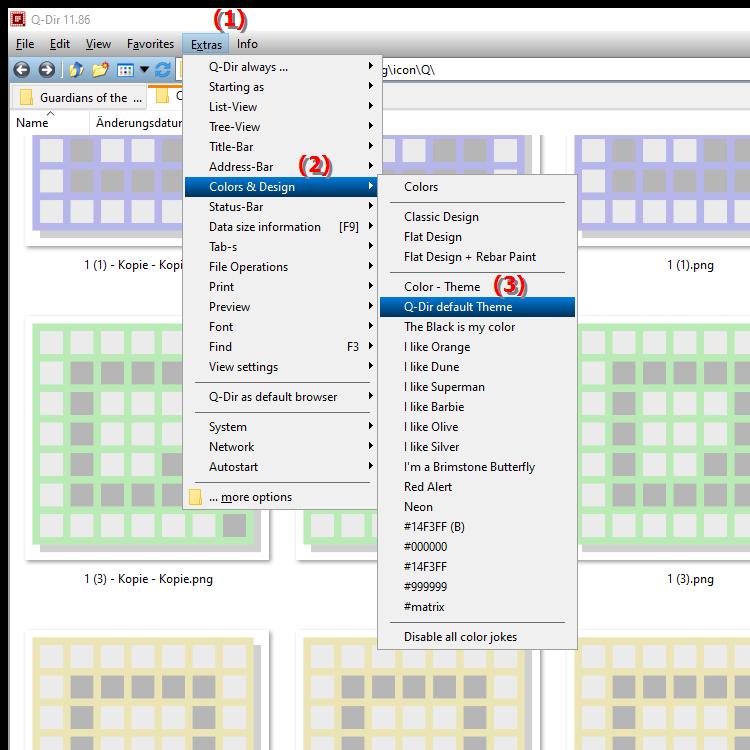Screen dimensions: 750x750
Task: Click the Back navigation arrow icon
Action: pos(21,70)
